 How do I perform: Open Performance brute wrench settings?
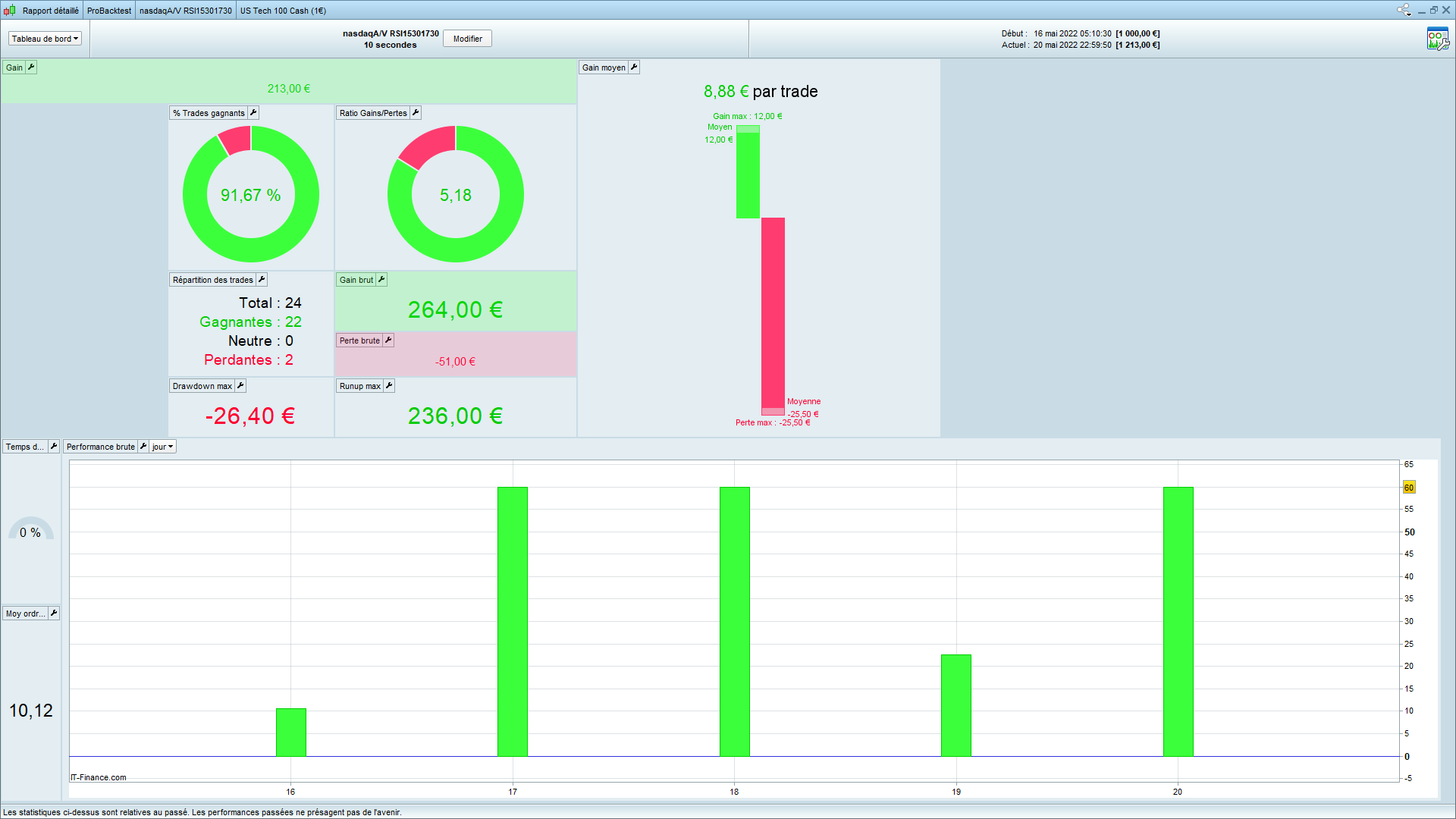pyautogui.click(x=143, y=447)
